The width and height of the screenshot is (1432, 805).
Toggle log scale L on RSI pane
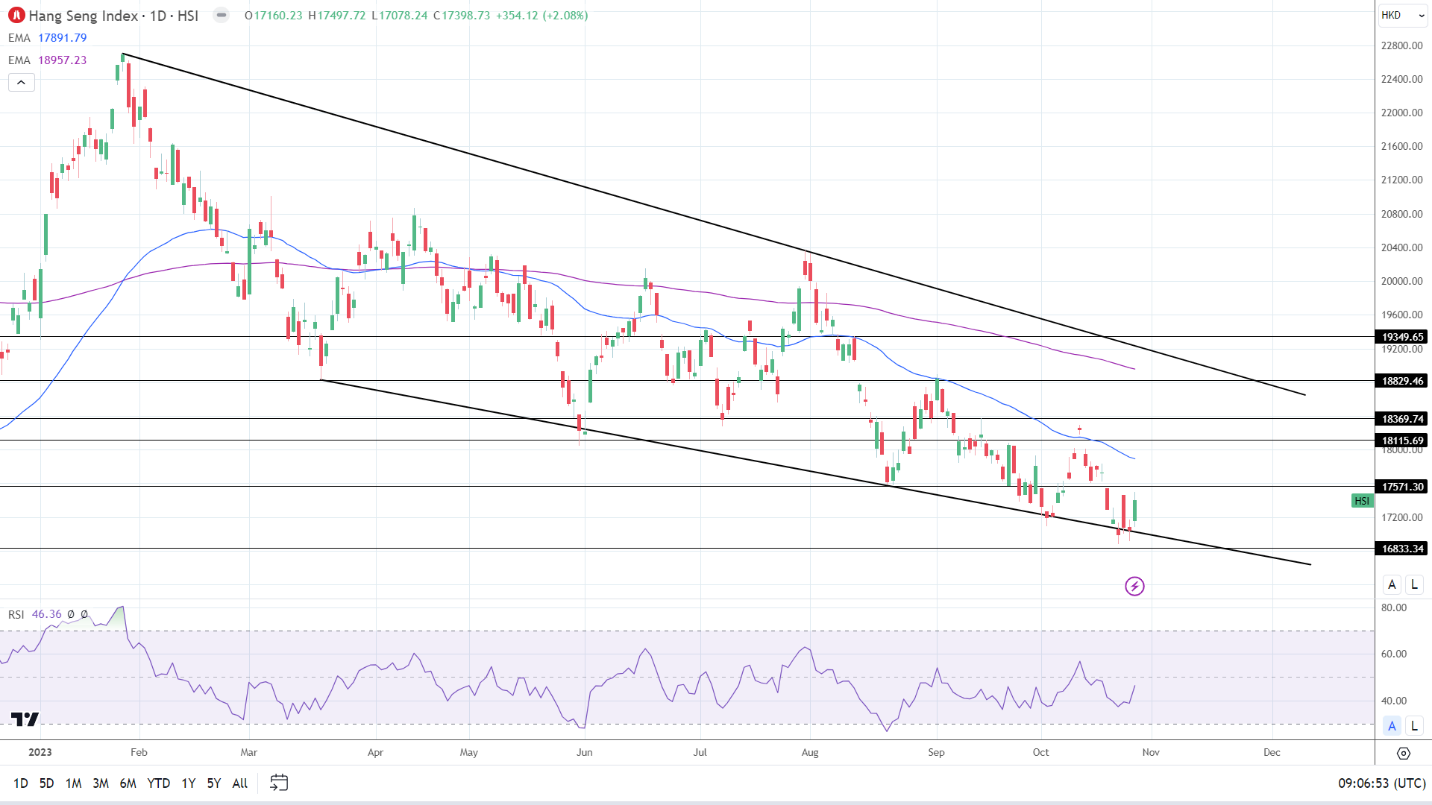[1414, 726]
